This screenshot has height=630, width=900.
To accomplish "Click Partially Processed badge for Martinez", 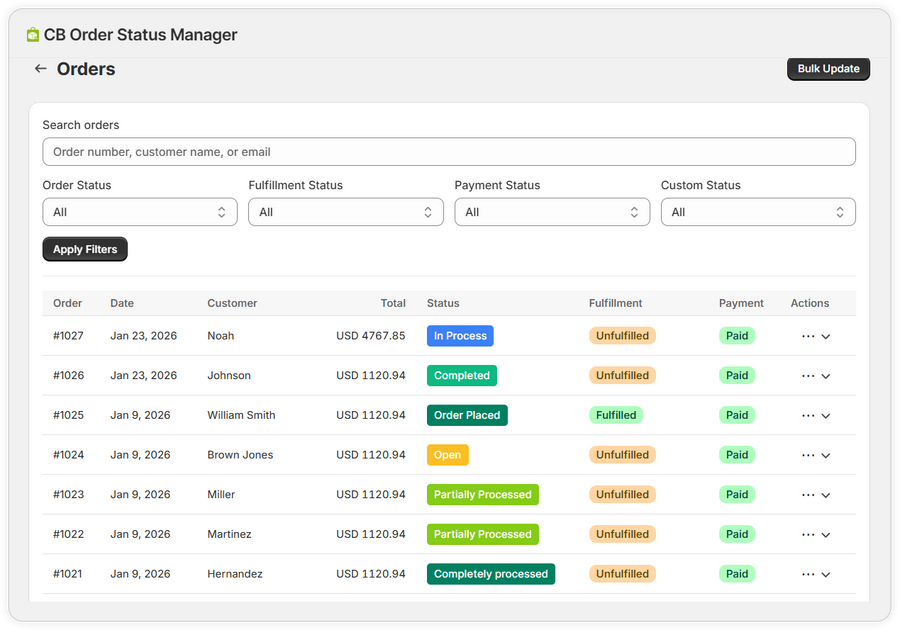I will pyautogui.click(x=482, y=534).
